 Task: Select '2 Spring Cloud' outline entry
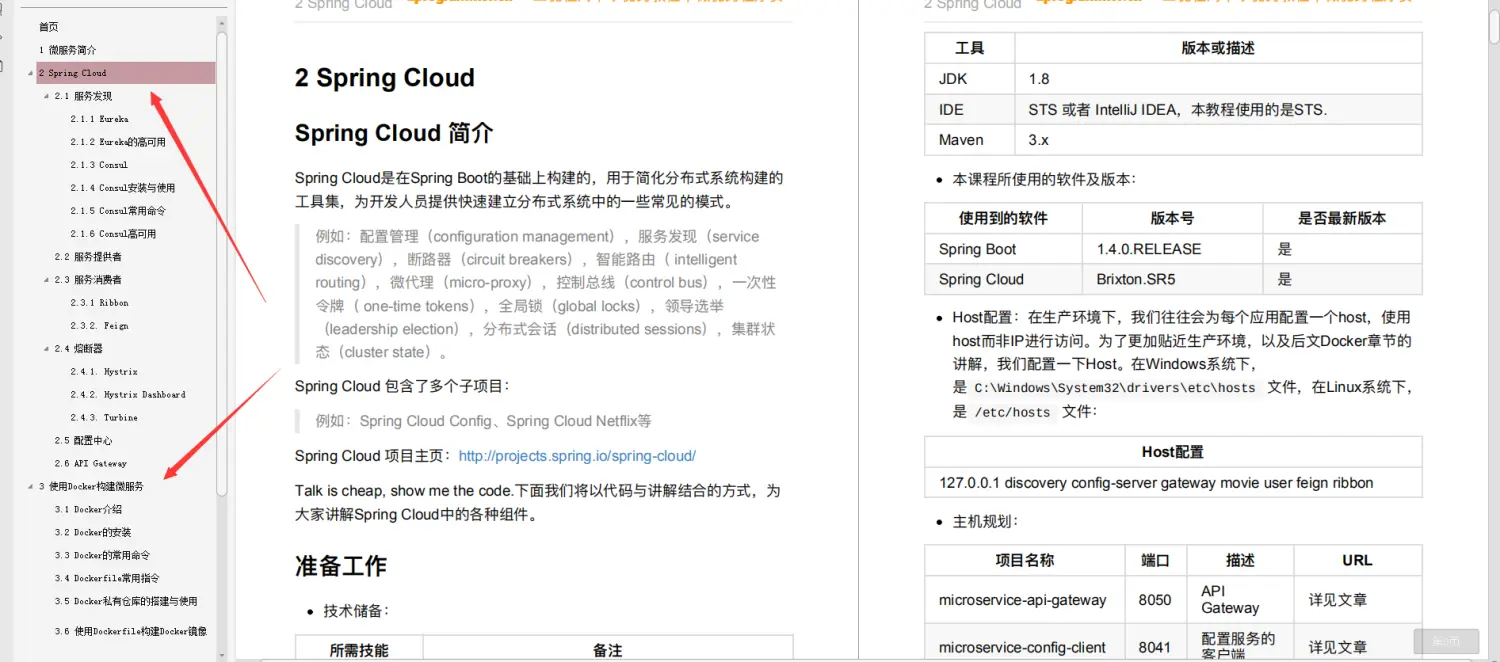[126, 73]
